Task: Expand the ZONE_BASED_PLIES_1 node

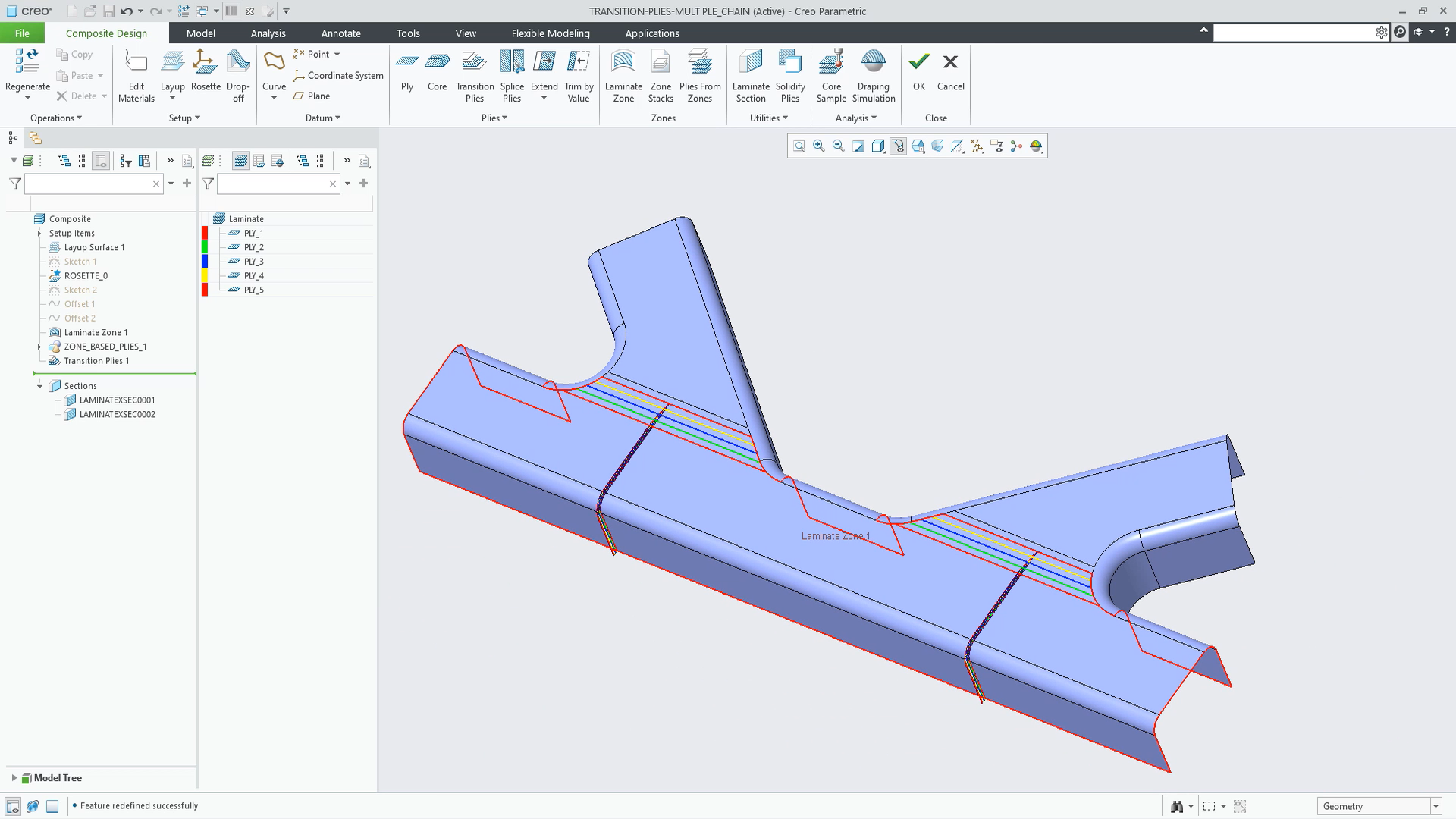Action: click(x=39, y=347)
